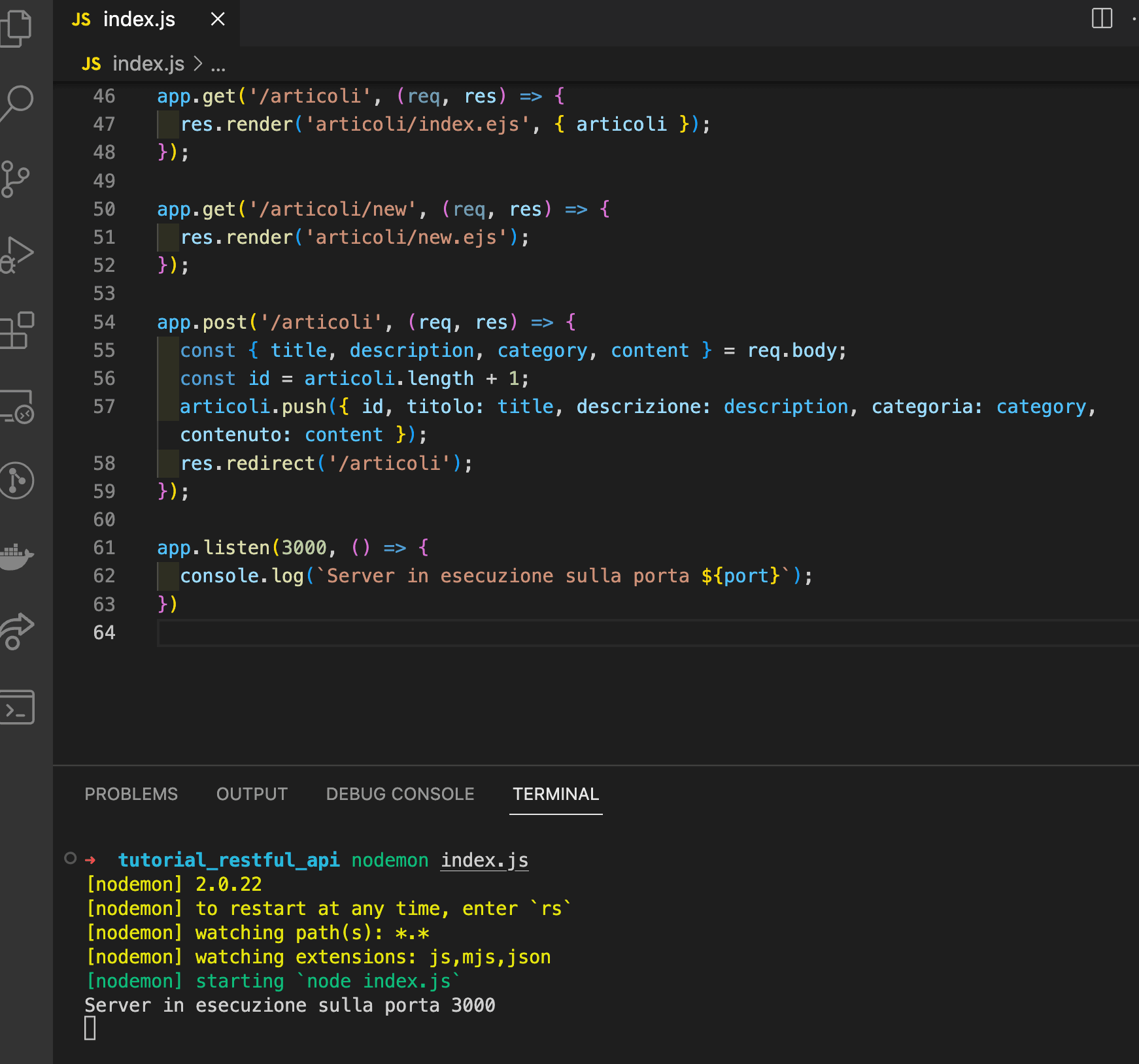
Task: Open the Git Graph sidebar icon
Action: 17,481
